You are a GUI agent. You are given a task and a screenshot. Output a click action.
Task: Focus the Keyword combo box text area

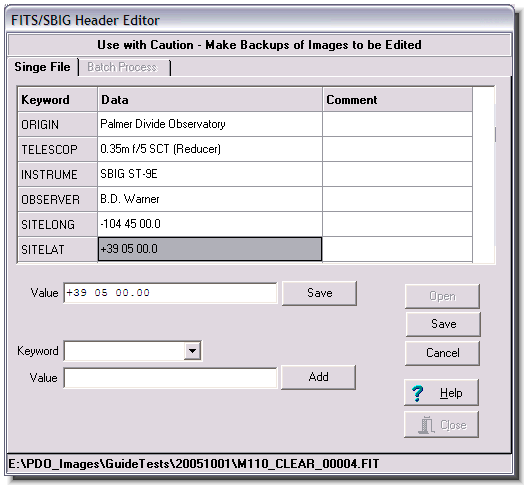pos(124,351)
